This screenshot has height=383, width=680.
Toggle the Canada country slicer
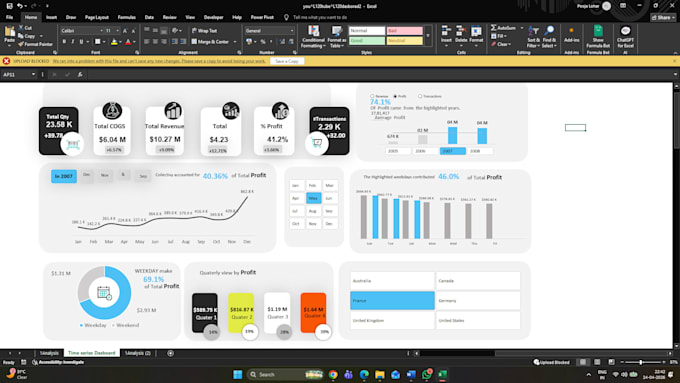[x=478, y=281]
